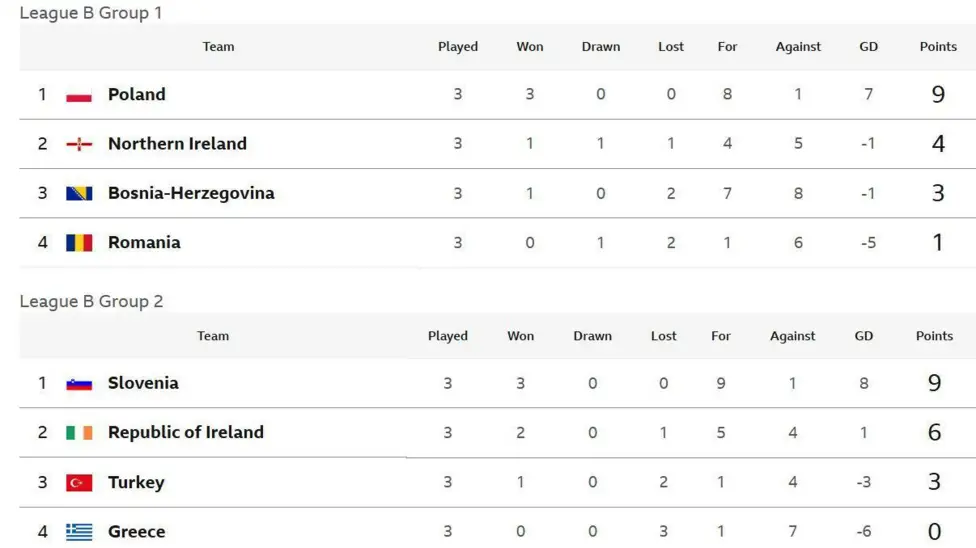
Task: Click the Northern Ireland flag icon
Action: coord(79,144)
